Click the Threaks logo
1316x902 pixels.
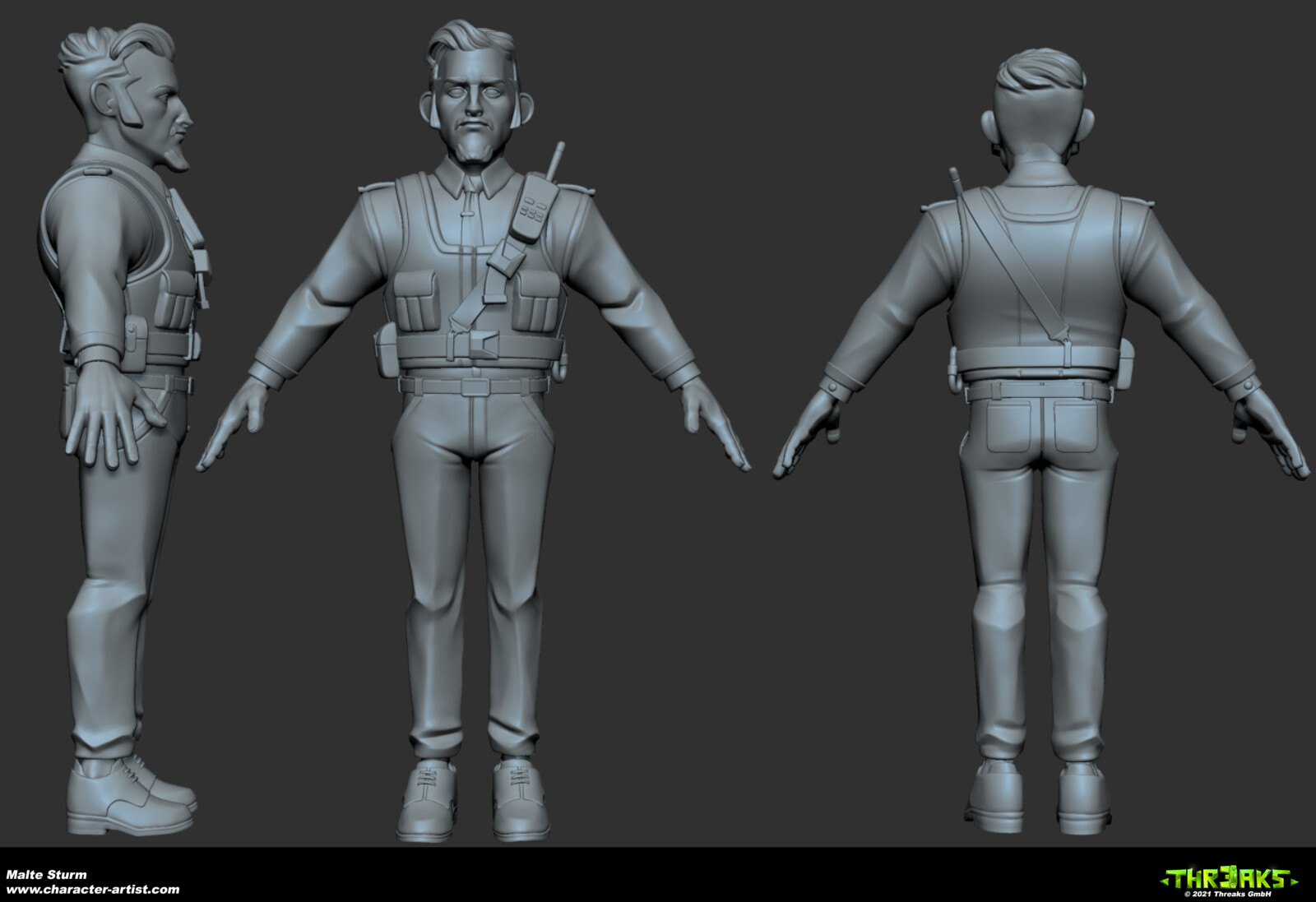1228,877
